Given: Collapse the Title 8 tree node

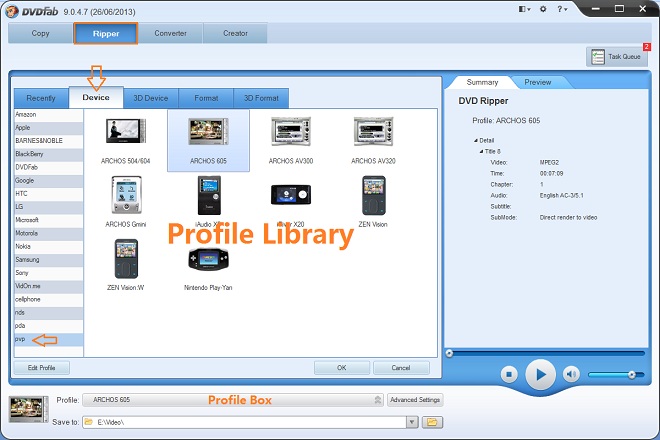Looking at the screenshot, I should 482,152.
